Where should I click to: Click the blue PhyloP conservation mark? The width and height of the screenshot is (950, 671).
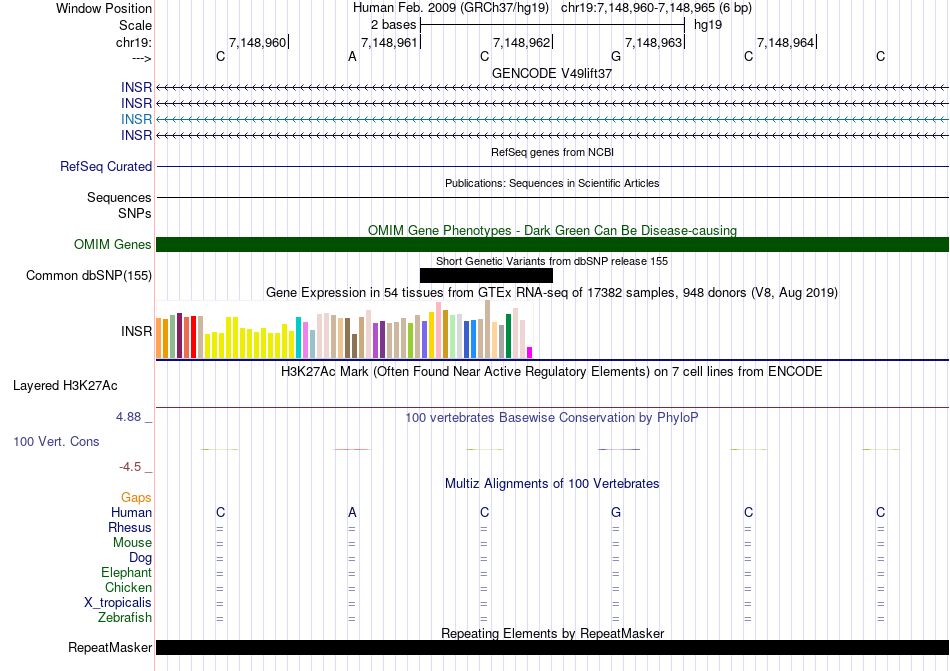pyautogui.click(x=619, y=449)
